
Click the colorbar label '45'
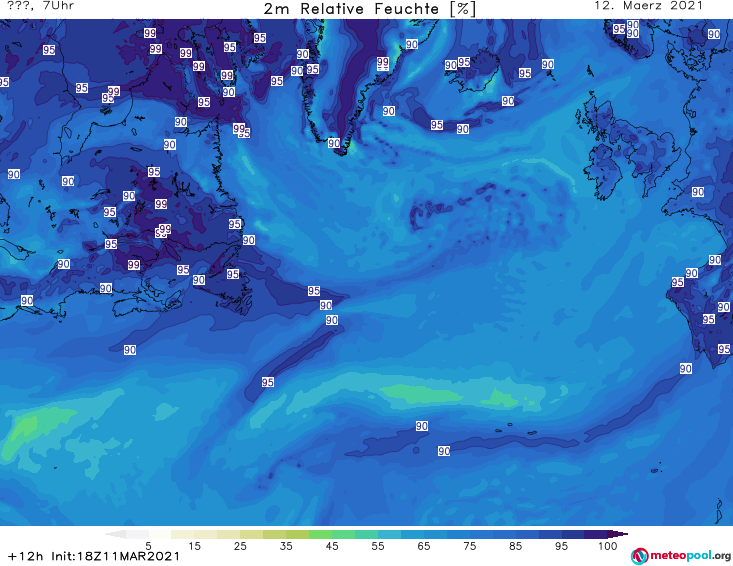click(332, 545)
